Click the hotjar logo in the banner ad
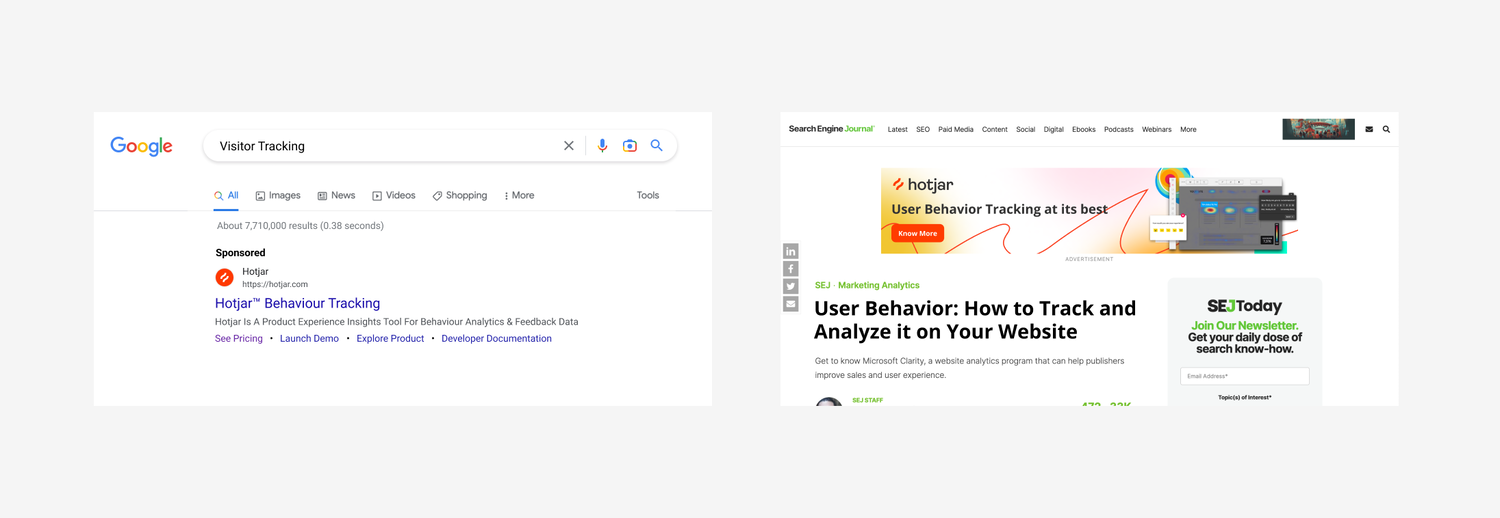The width and height of the screenshot is (1500, 518). click(x=923, y=185)
